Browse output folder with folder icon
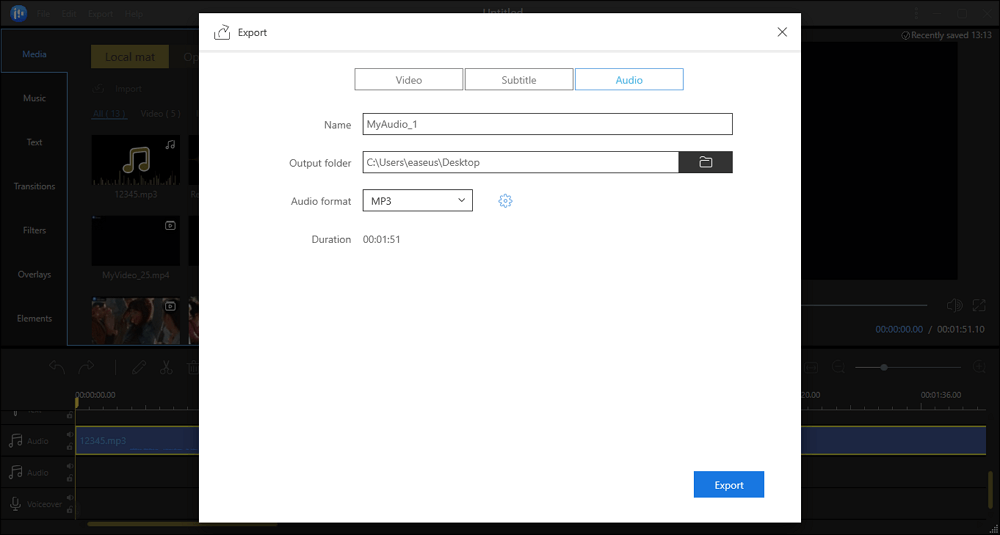This screenshot has height=535, width=1000. click(x=705, y=162)
